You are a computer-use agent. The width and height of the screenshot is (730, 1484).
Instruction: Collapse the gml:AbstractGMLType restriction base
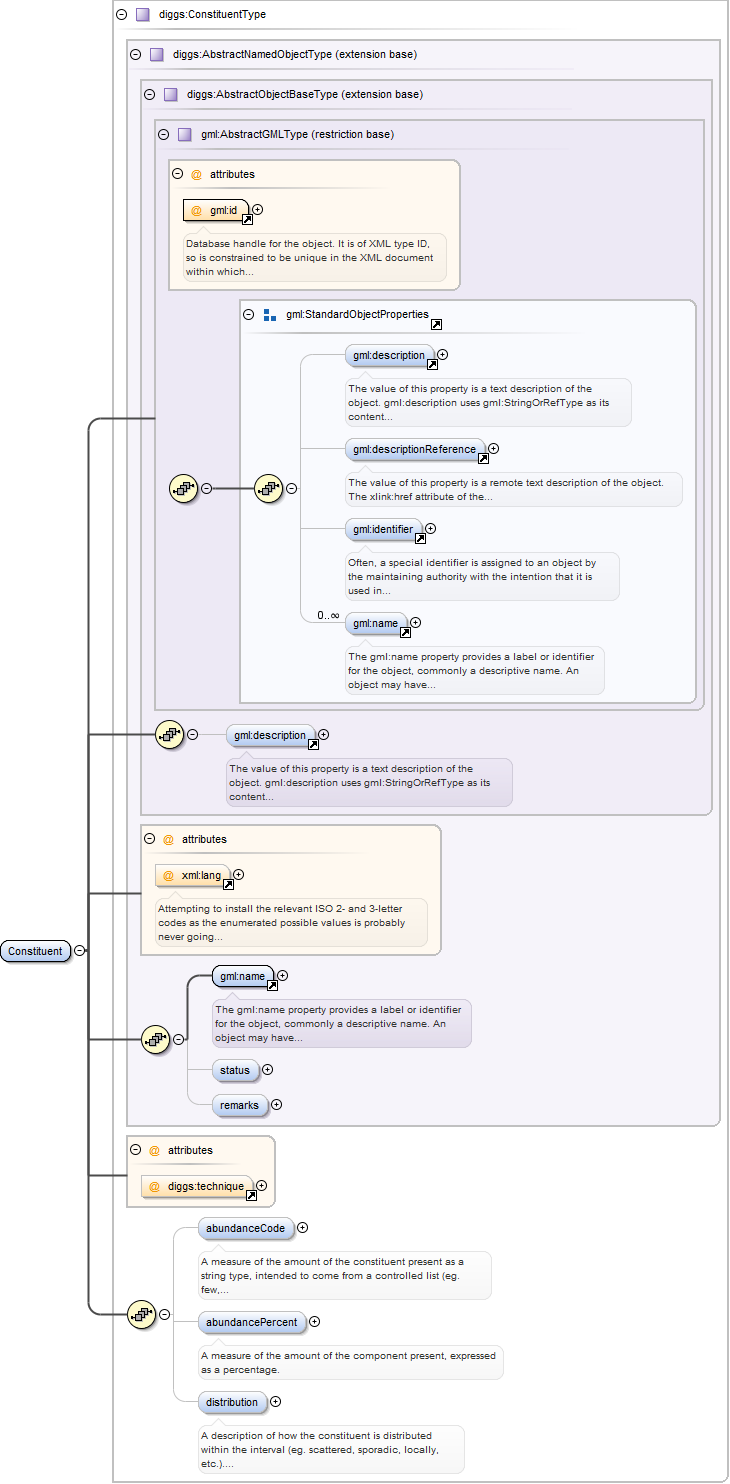(163, 134)
